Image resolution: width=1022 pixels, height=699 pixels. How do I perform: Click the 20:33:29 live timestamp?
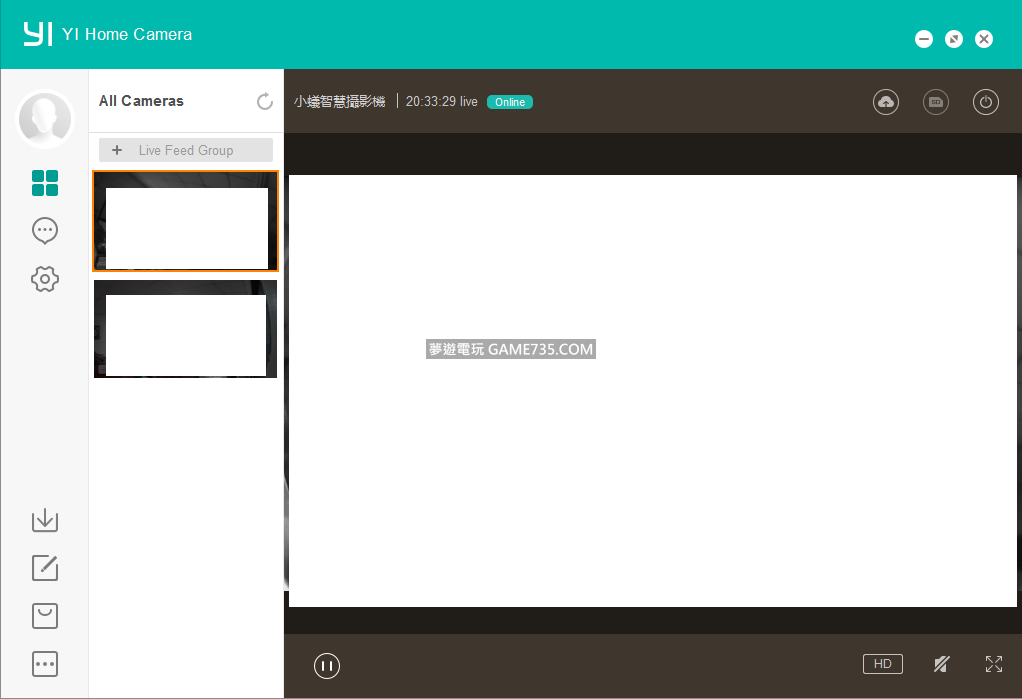[x=441, y=102]
